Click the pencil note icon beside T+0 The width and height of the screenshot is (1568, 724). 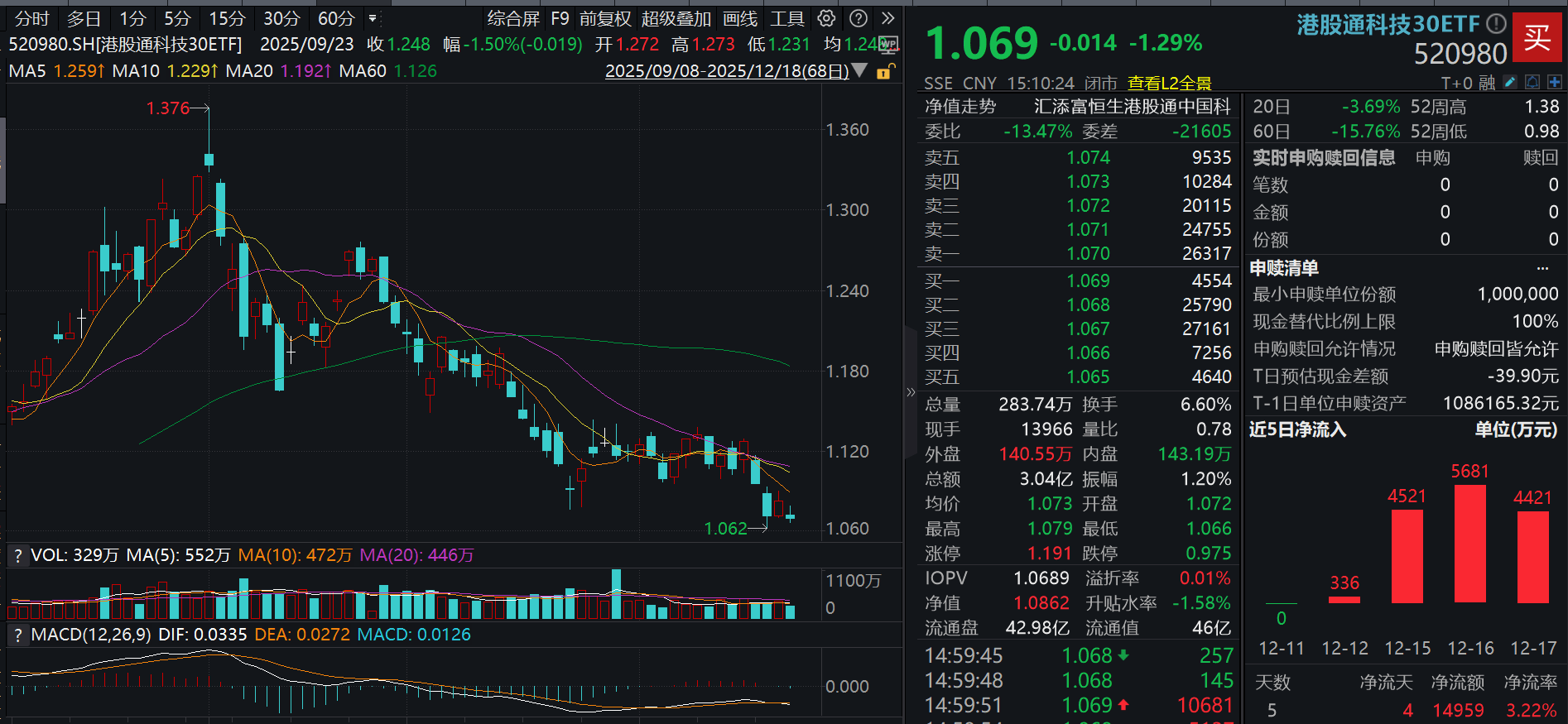tap(1510, 82)
